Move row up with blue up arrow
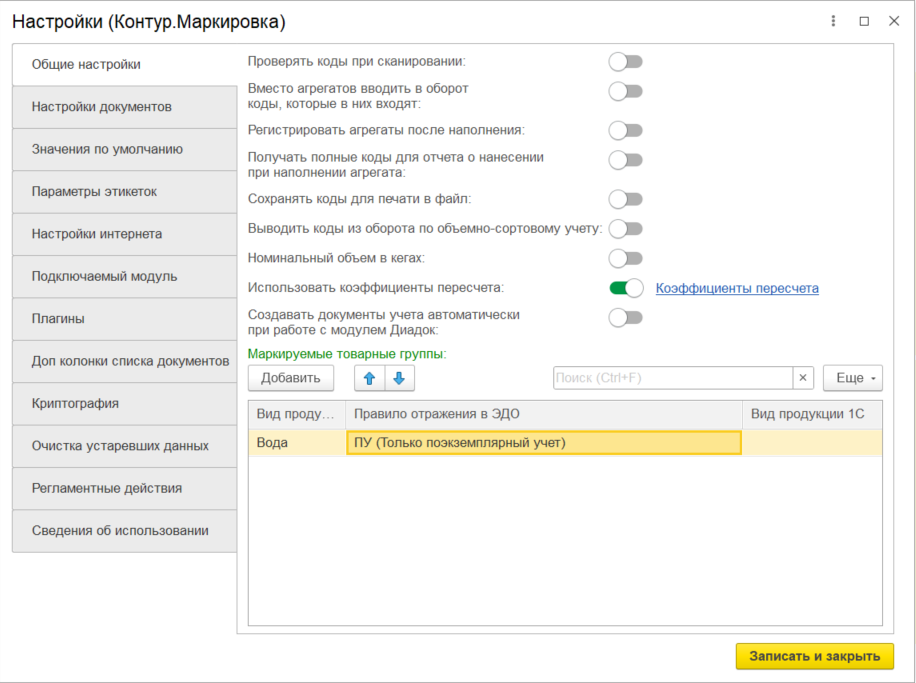 pos(370,378)
